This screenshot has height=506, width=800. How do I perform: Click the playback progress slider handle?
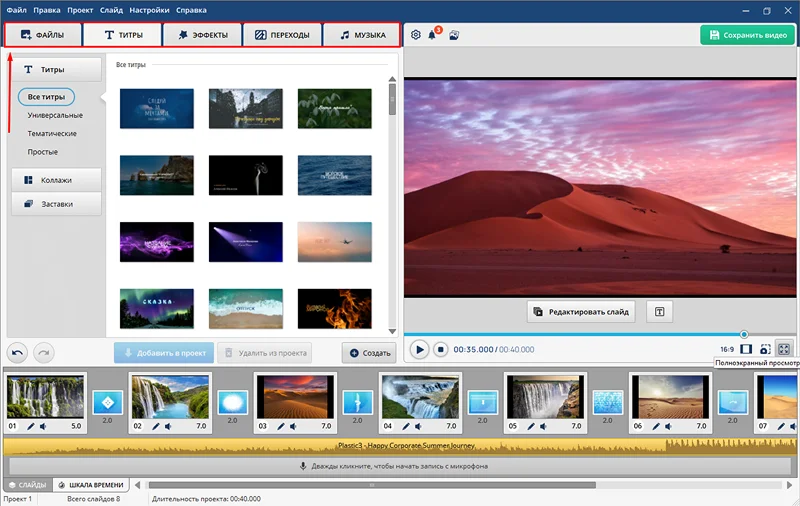click(744, 334)
